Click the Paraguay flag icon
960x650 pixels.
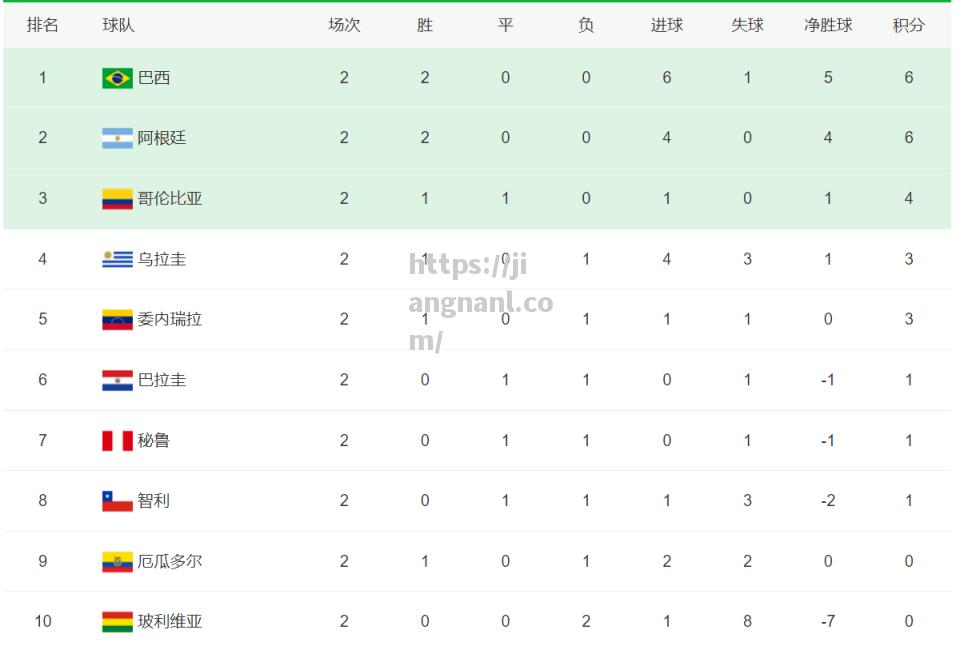117,380
